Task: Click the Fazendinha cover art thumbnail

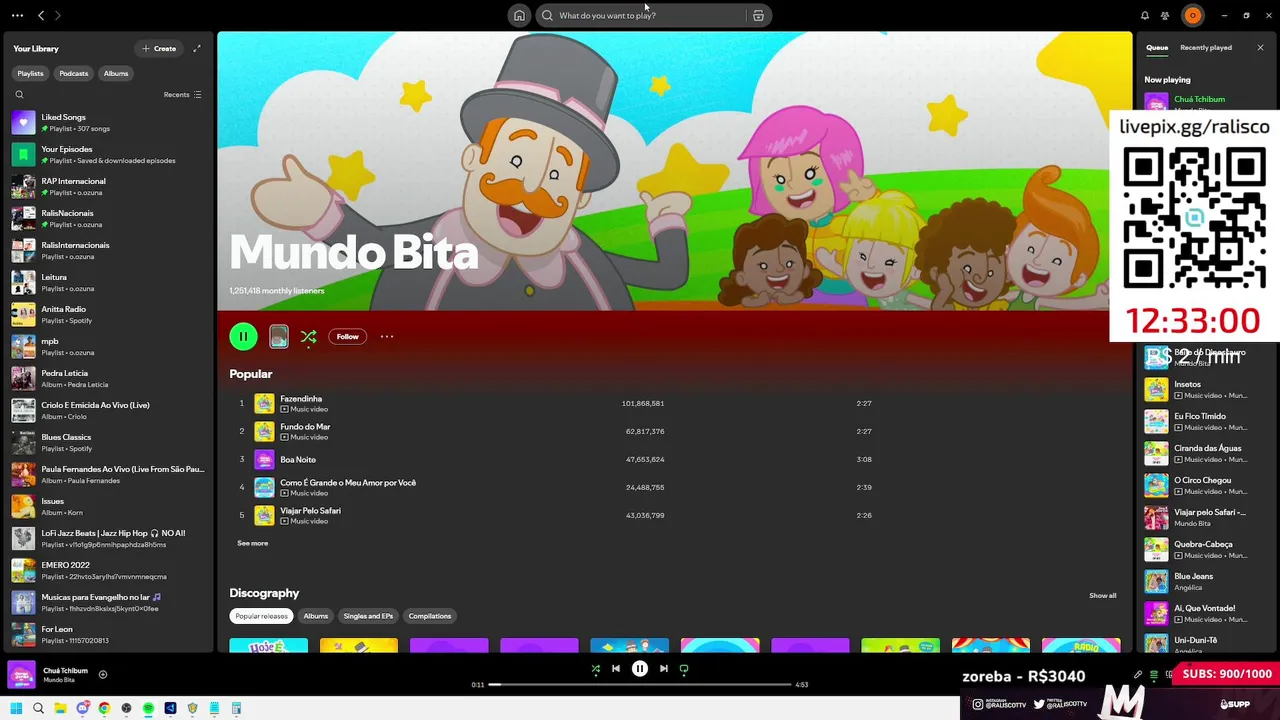Action: pos(264,403)
